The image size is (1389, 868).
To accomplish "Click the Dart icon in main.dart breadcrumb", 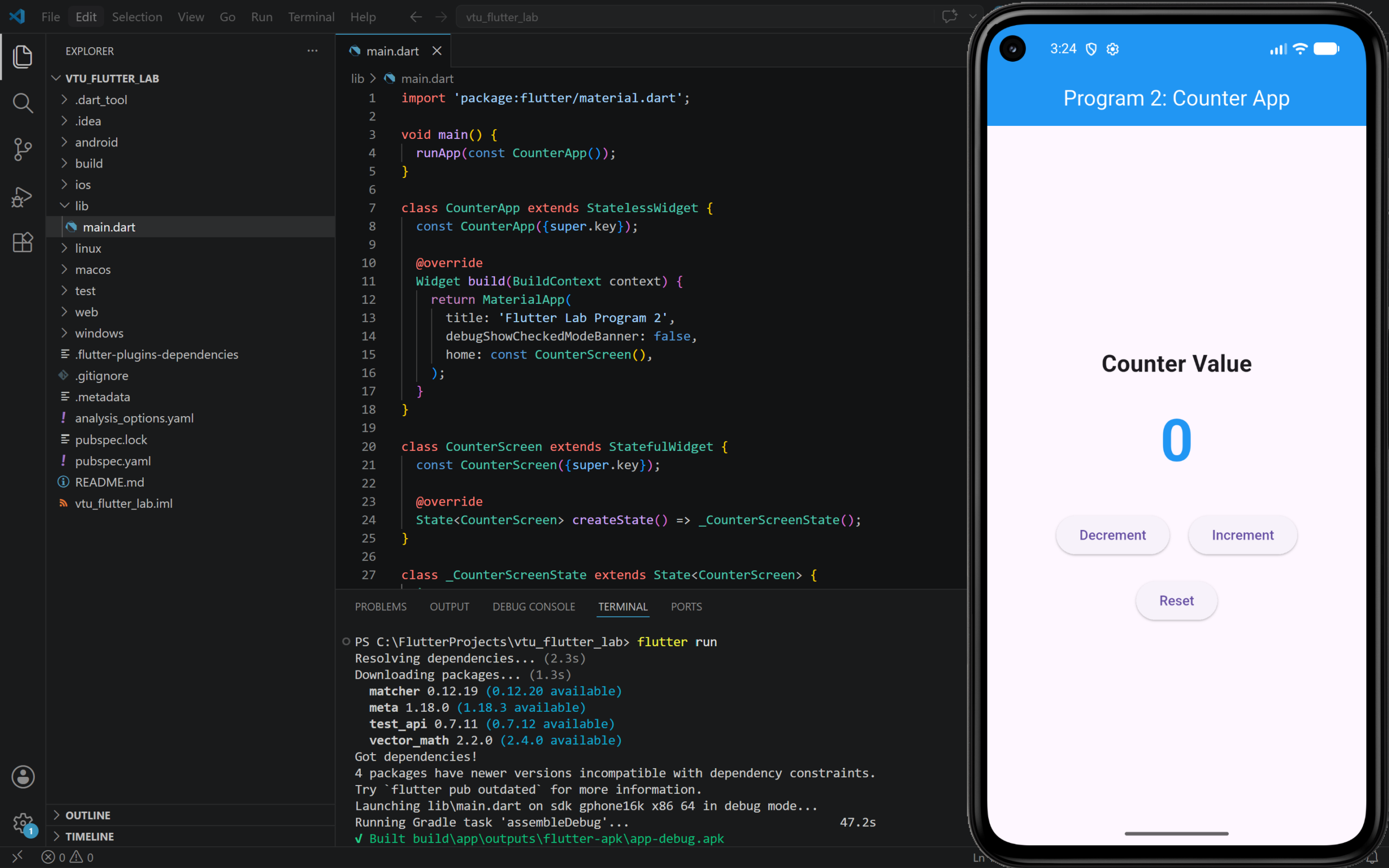I will [x=390, y=78].
